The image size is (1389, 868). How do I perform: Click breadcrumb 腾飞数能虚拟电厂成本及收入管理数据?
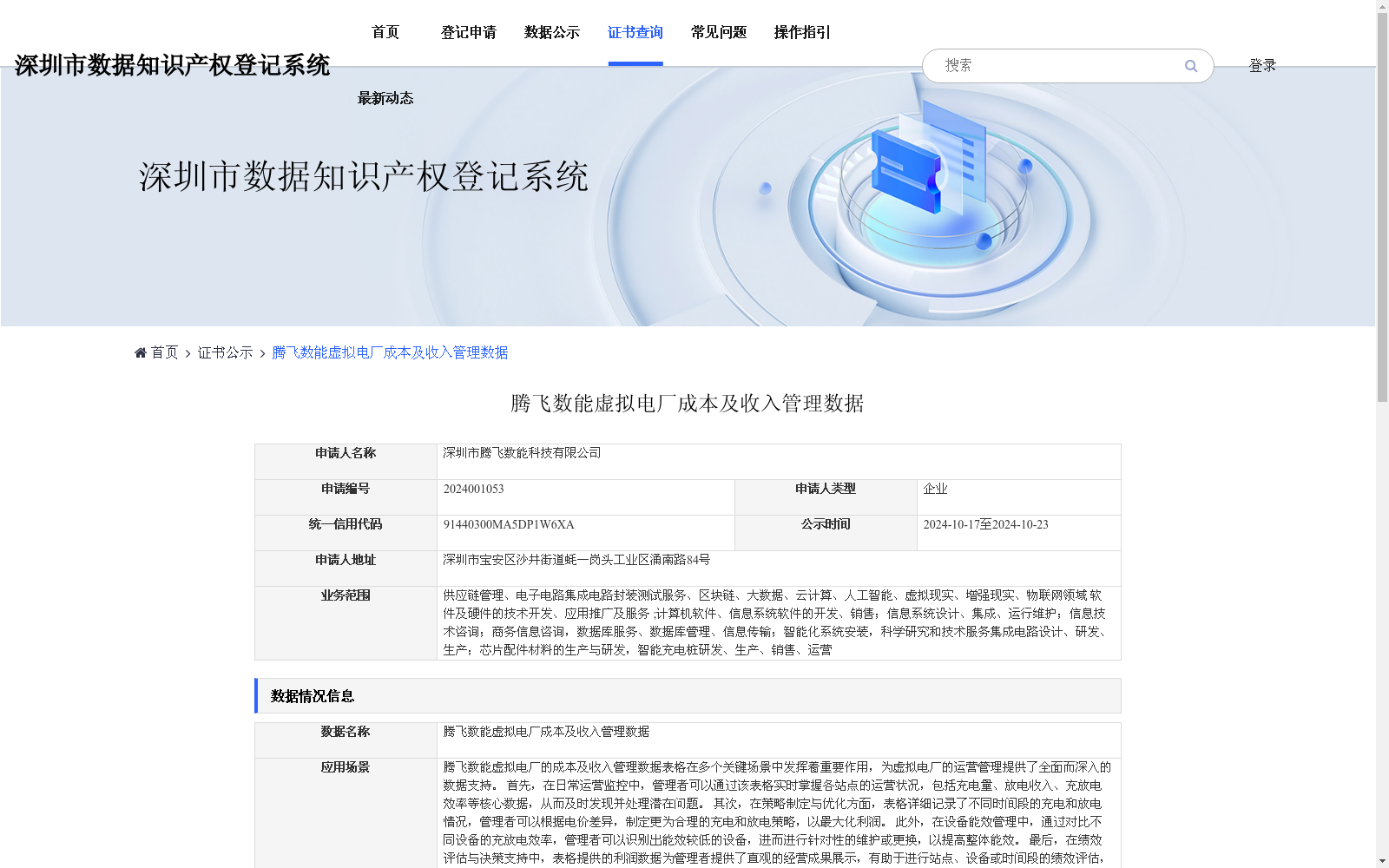click(390, 352)
